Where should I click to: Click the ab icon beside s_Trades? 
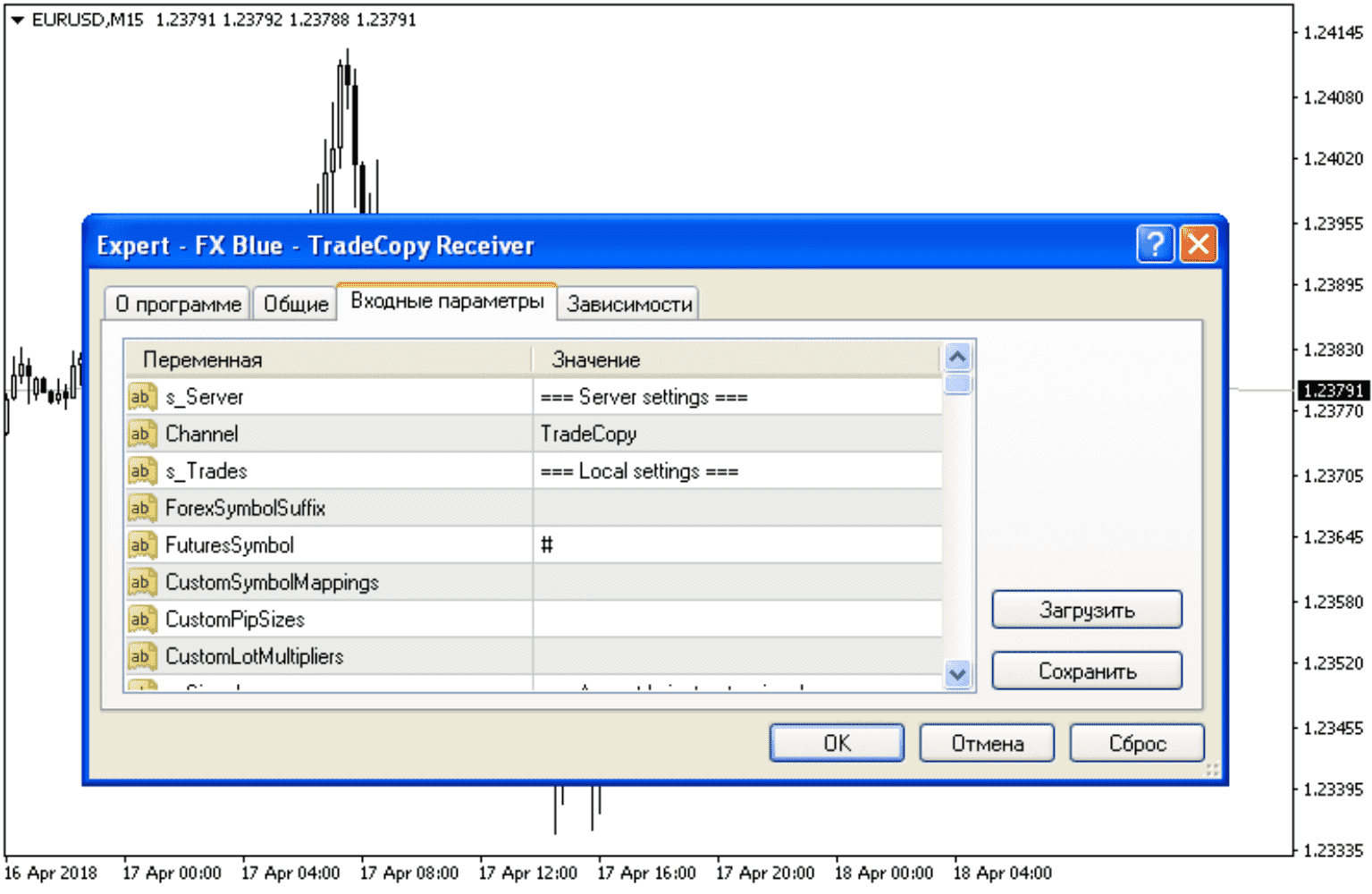click(142, 471)
